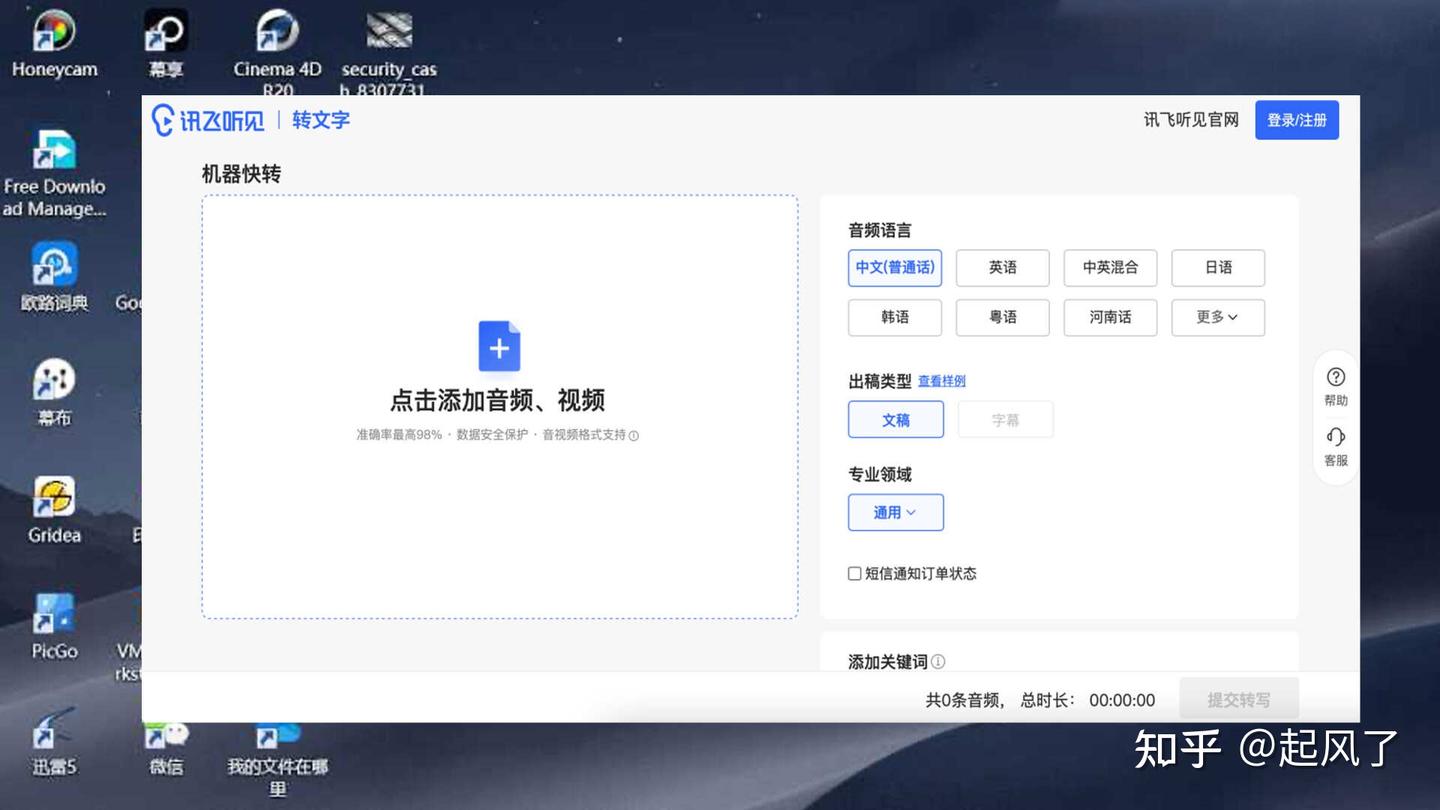Click the info icon next to 添加关键词
Image resolution: width=1440 pixels, height=810 pixels.
click(938, 661)
